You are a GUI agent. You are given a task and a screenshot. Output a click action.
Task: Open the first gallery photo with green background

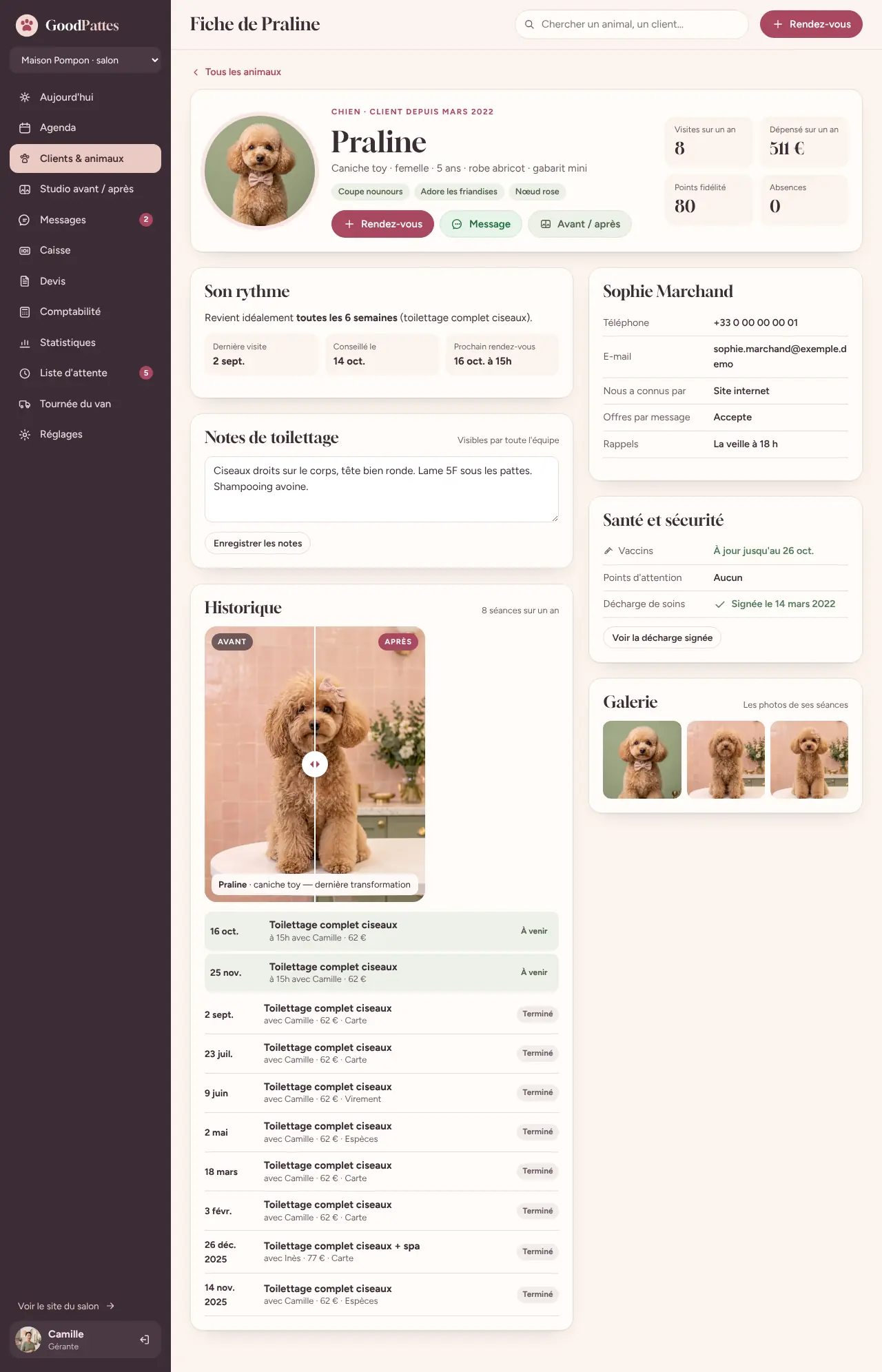click(x=642, y=759)
